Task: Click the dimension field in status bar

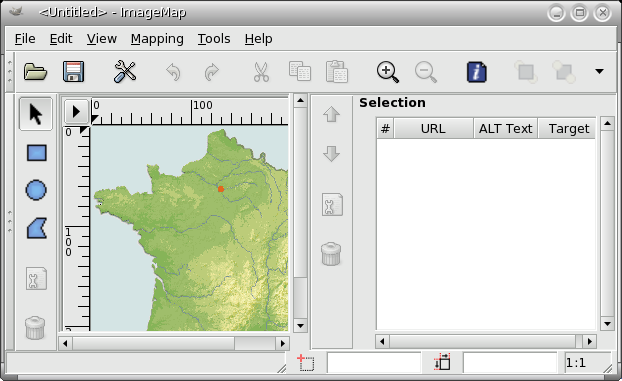Action: point(510,363)
